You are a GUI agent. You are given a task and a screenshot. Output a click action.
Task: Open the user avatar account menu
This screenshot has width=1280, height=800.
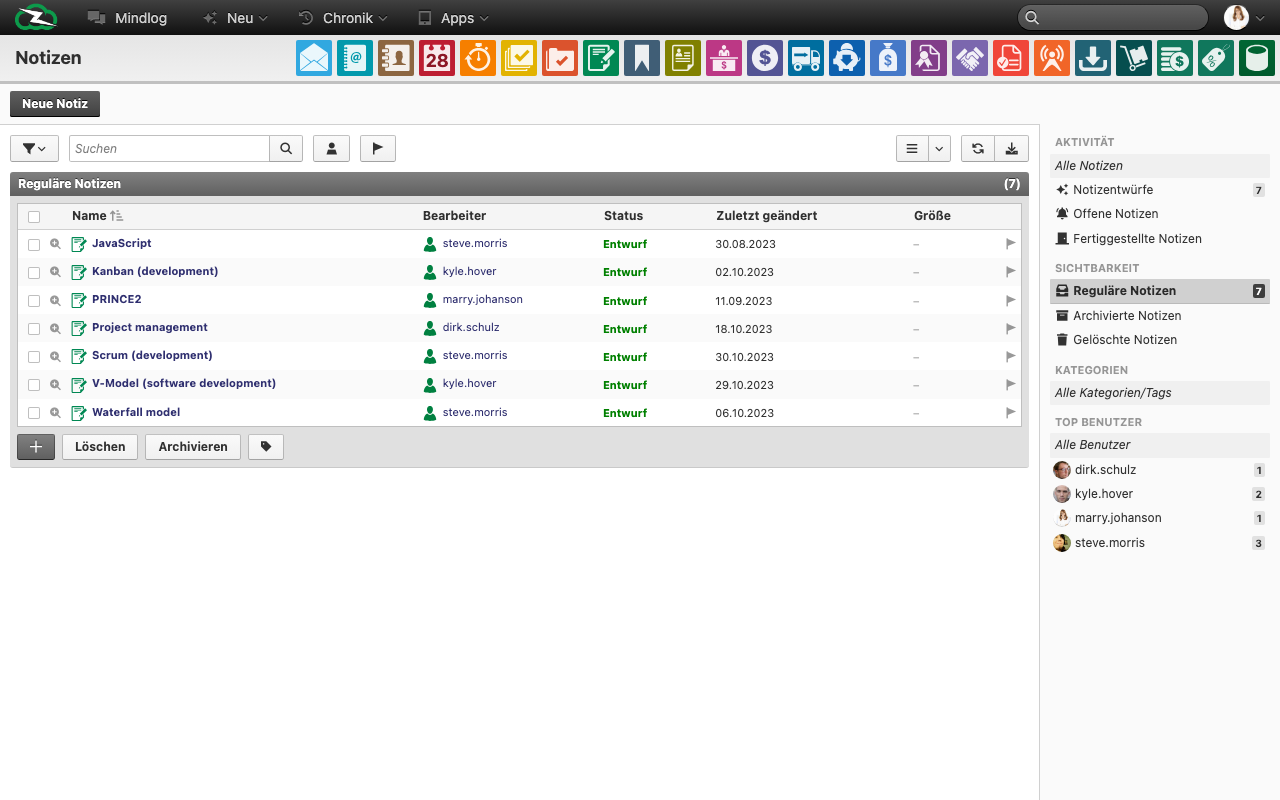[1243, 18]
